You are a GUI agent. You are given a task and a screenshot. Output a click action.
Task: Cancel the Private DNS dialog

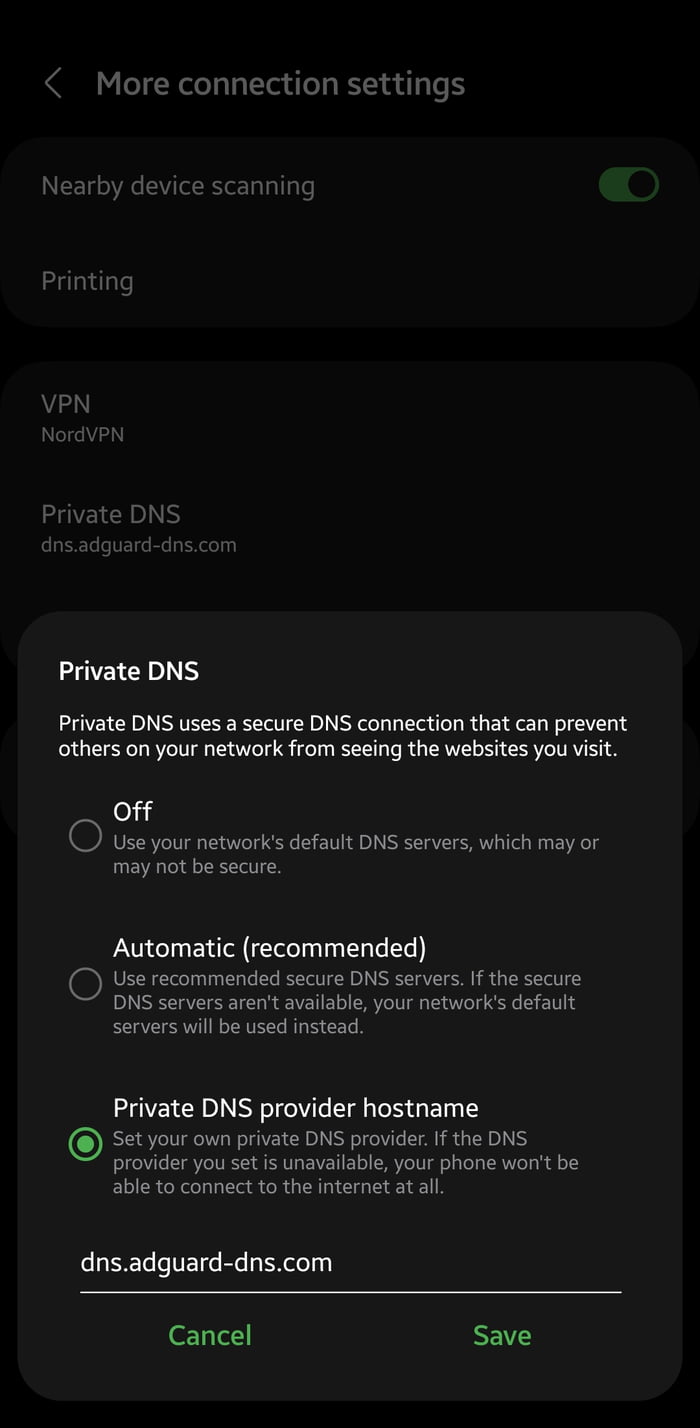coord(209,1334)
